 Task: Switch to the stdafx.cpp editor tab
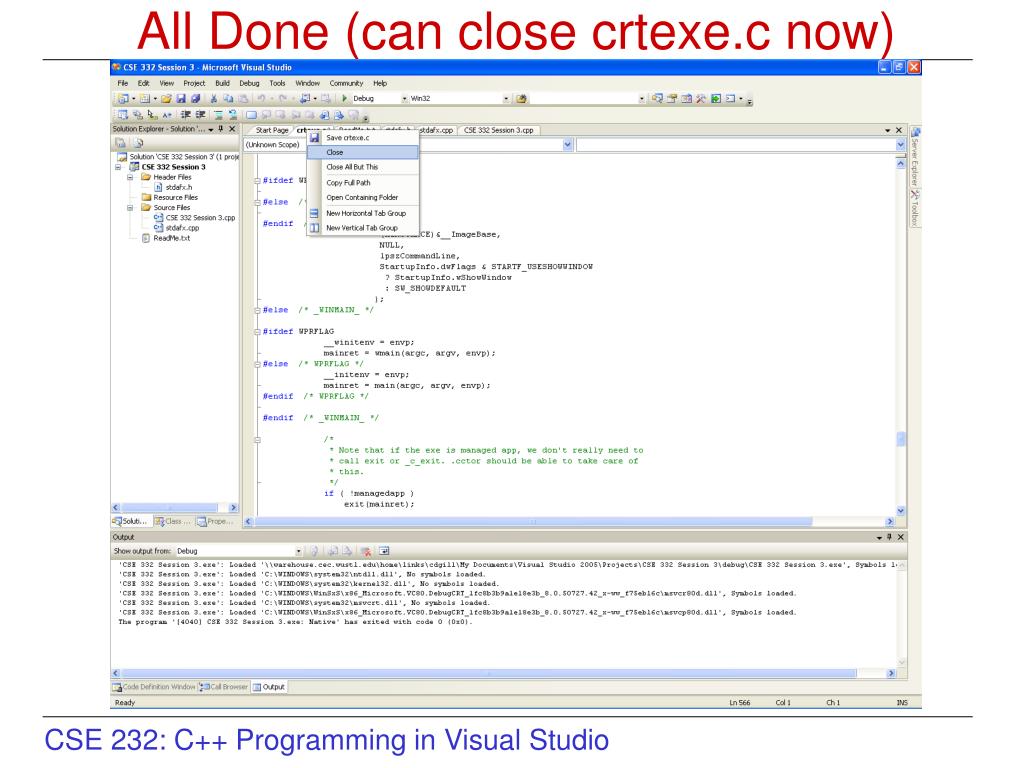tap(436, 130)
